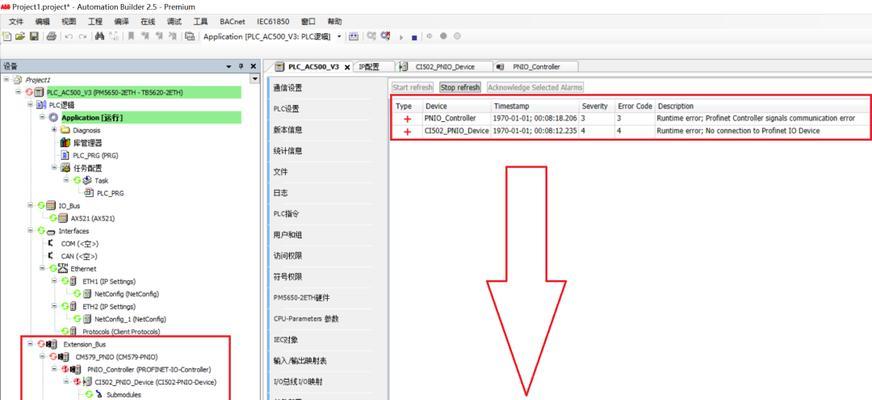
Task: Expand the Diagnosis folder node
Action: [x=54, y=130]
